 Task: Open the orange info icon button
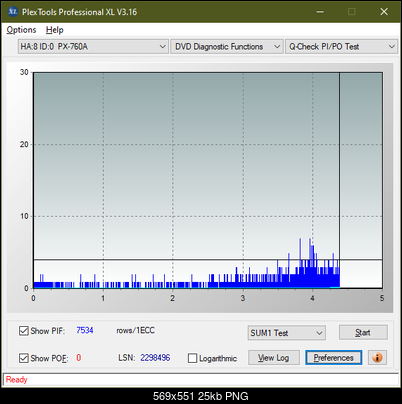pyautogui.click(x=377, y=358)
